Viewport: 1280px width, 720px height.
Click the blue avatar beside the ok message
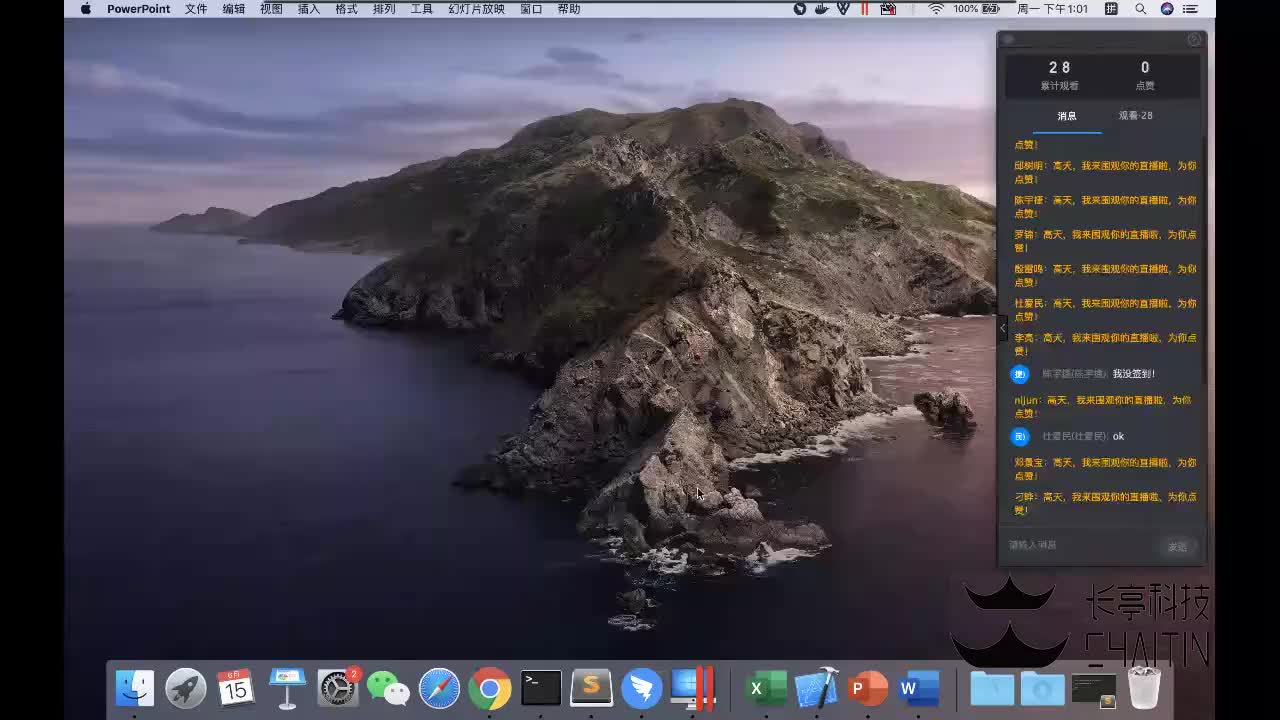(1020, 436)
